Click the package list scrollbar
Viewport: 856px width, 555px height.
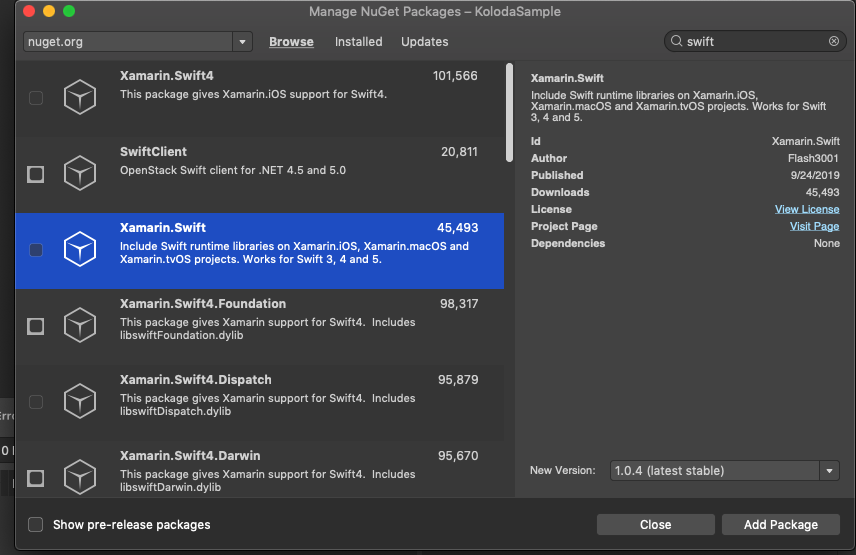[x=509, y=112]
